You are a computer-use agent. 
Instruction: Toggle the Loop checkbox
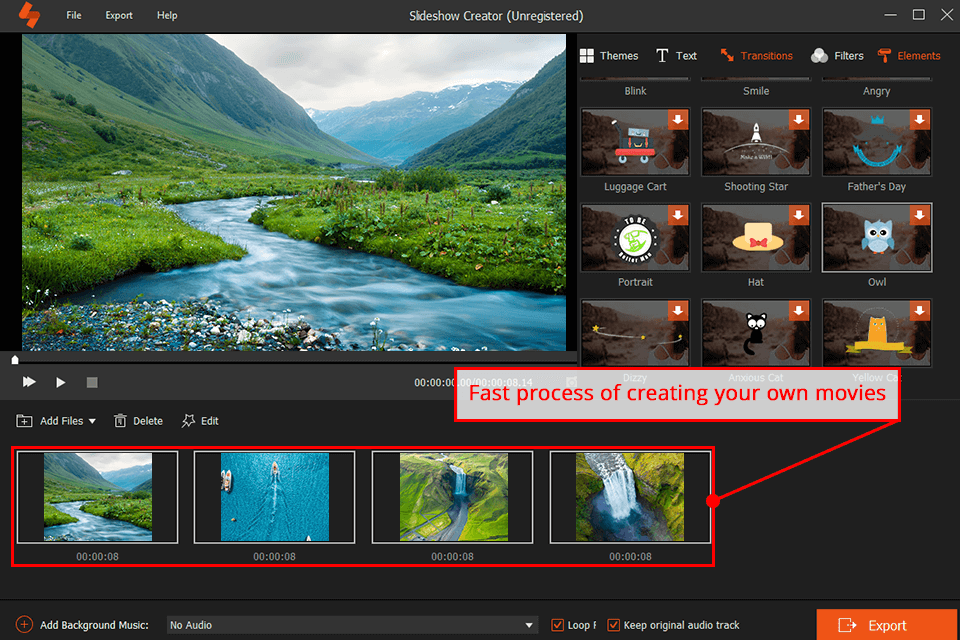[557, 625]
